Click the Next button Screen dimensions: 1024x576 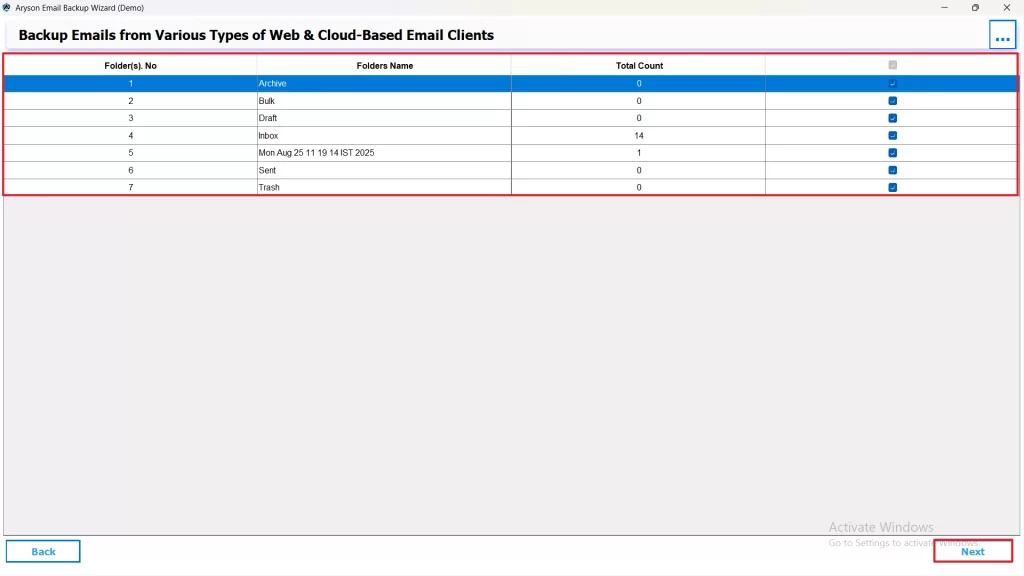point(972,551)
